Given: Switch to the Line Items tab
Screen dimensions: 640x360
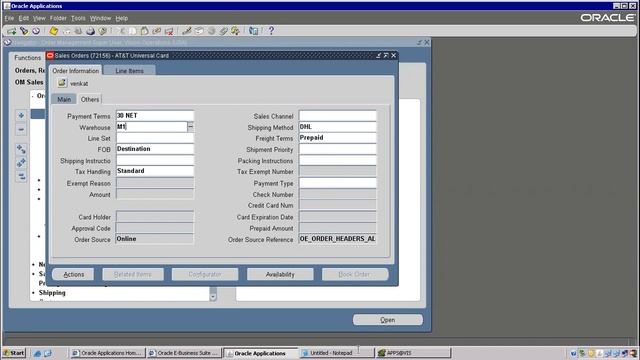Looking at the screenshot, I should (x=129, y=71).
